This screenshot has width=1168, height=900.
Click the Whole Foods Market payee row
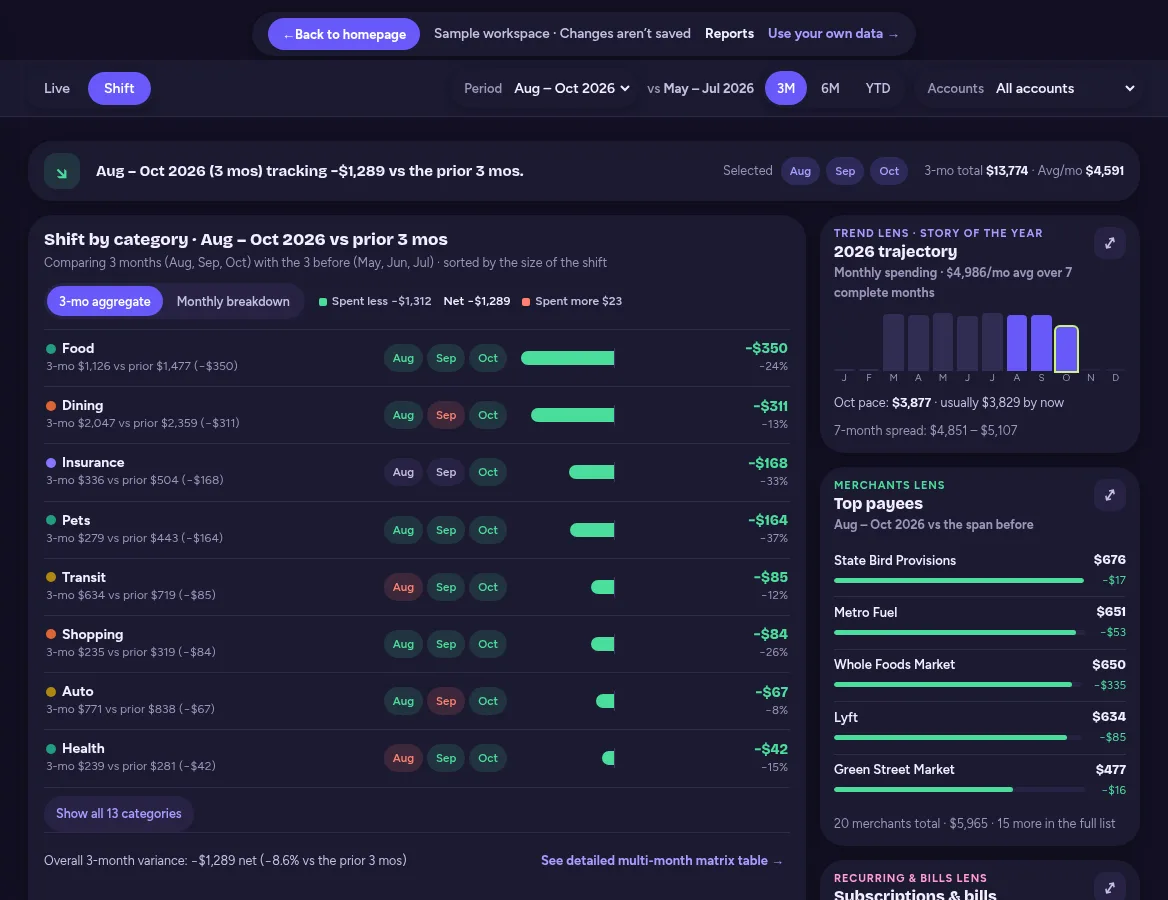(x=980, y=674)
